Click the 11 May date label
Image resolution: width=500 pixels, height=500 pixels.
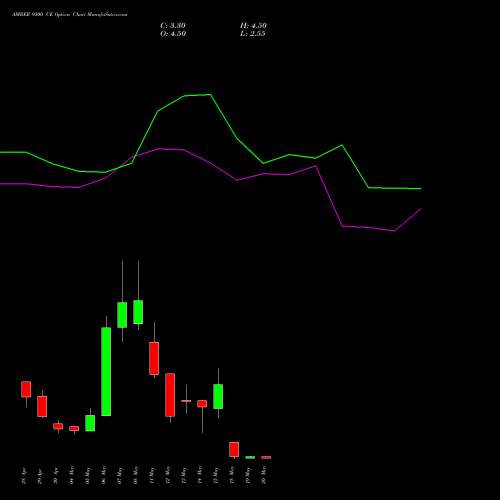(x=152, y=475)
